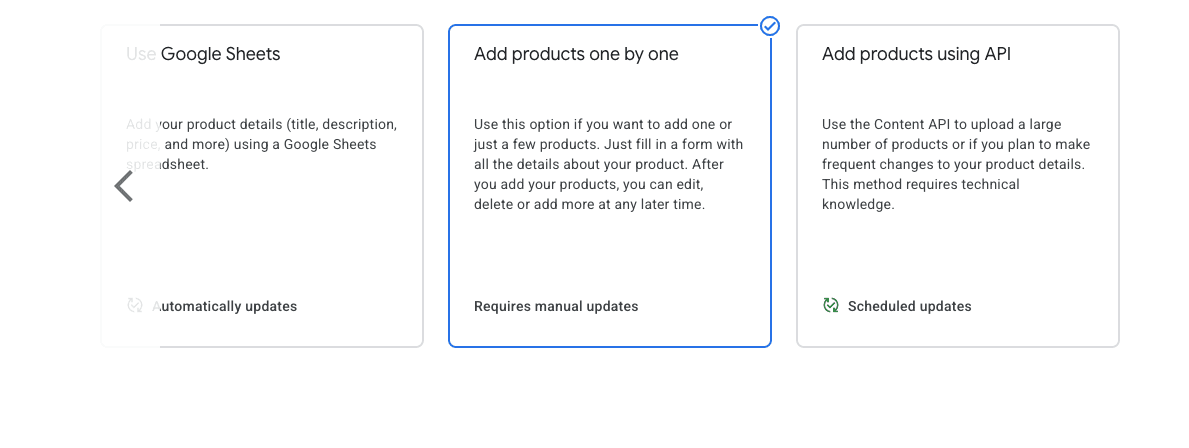Click the faded Automatically updates sync icon
This screenshot has width=1189, height=448.
pyautogui.click(x=135, y=305)
